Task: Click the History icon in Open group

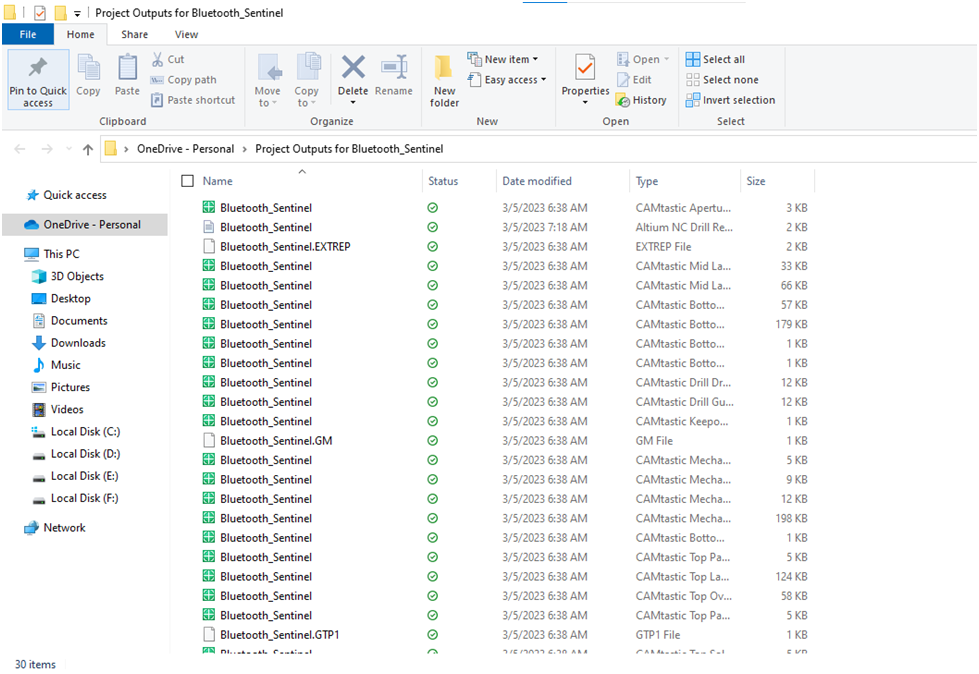Action: pyautogui.click(x=641, y=100)
